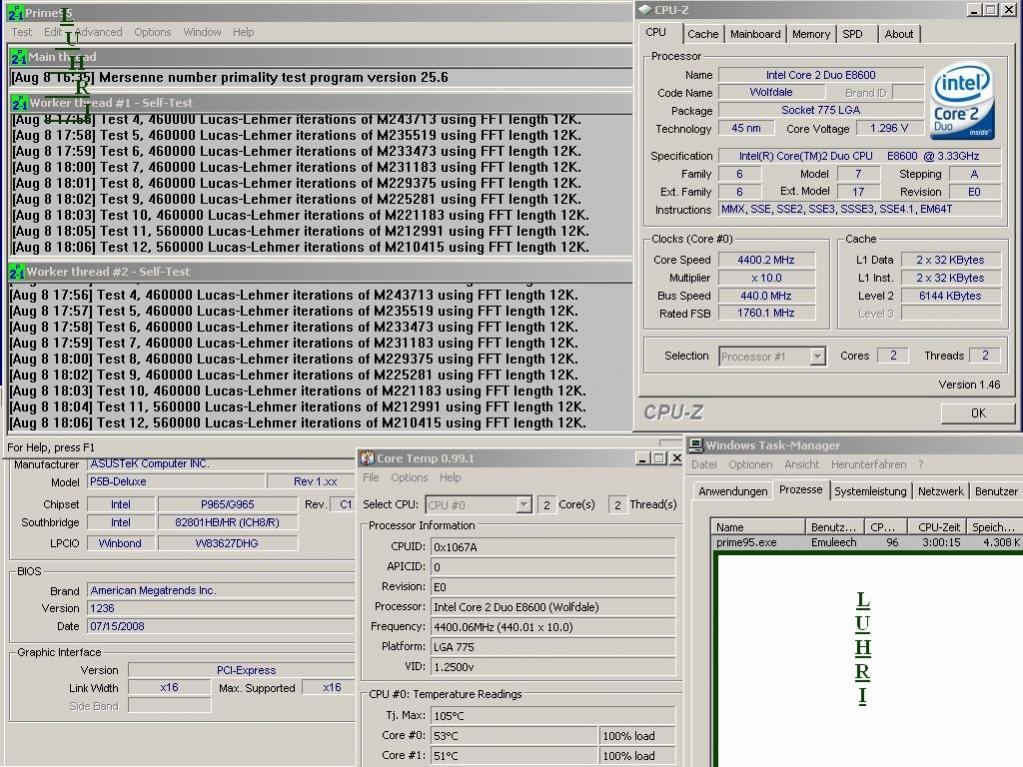Image resolution: width=1023 pixels, height=767 pixels.
Task: Click the Core Voltage value 1.296 V
Action: coord(889,128)
